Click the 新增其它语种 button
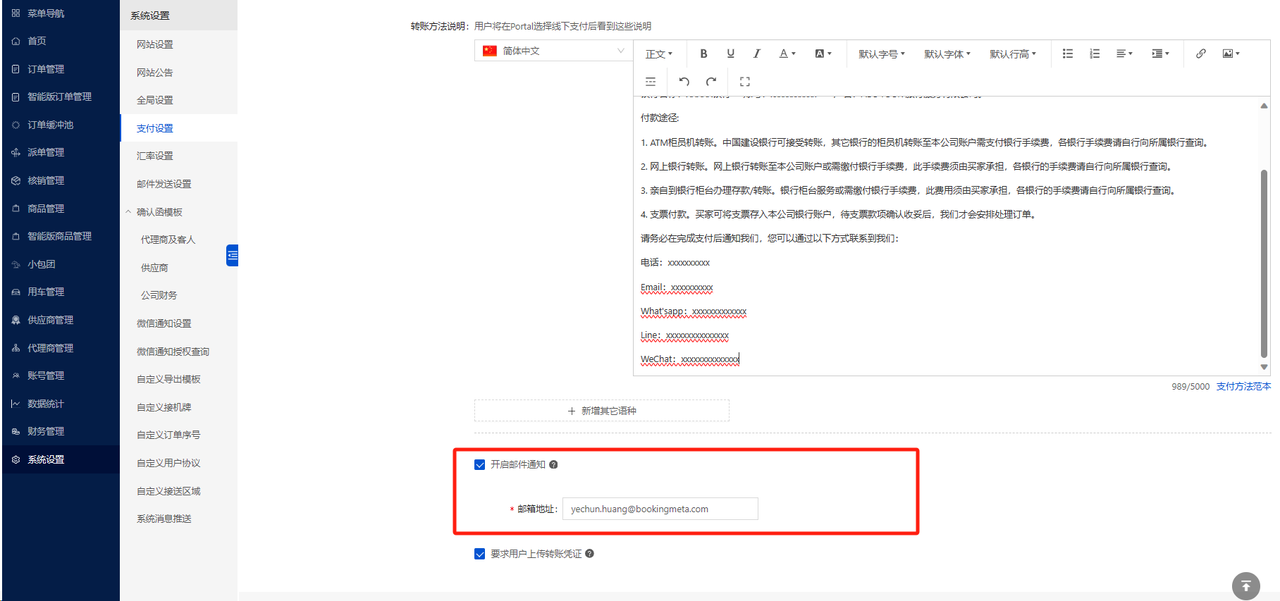The height and width of the screenshot is (601, 1280). tap(601, 411)
